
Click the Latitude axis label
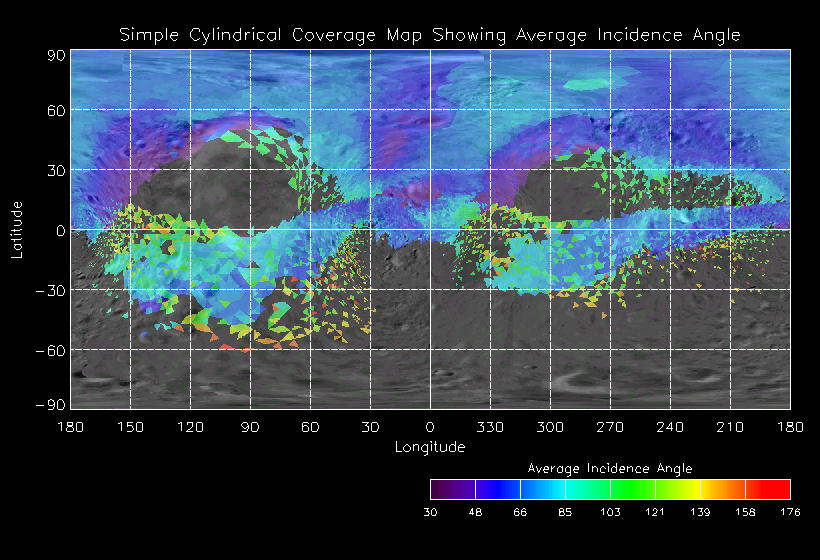tap(17, 230)
